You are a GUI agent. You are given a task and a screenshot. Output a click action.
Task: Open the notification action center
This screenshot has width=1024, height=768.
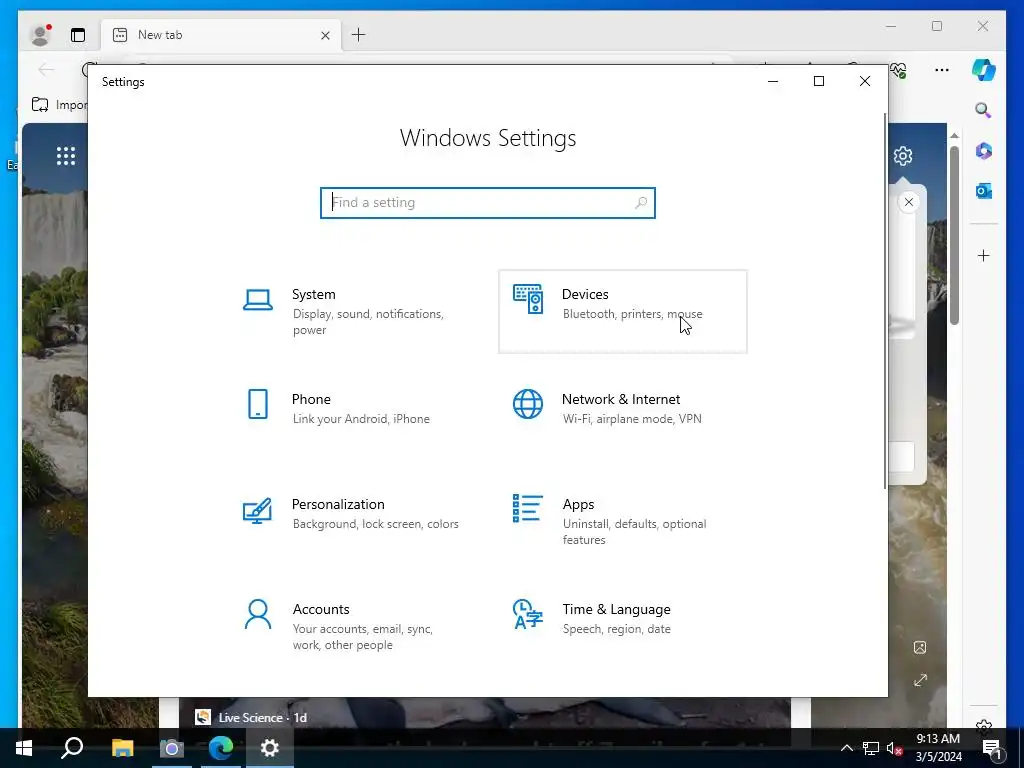993,748
